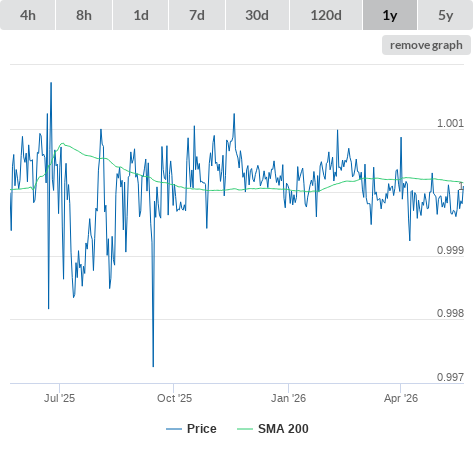Click the green SMA 200 legend line marker
The height and width of the screenshot is (455, 474).
(x=245, y=429)
